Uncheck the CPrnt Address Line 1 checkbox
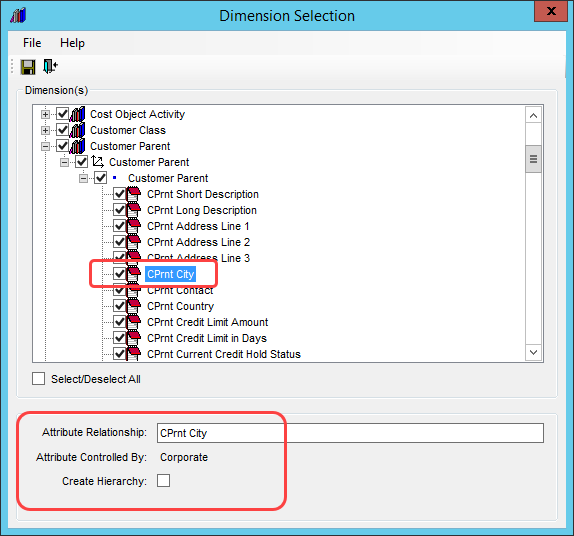Image resolution: width=574 pixels, height=536 pixels. point(119,226)
